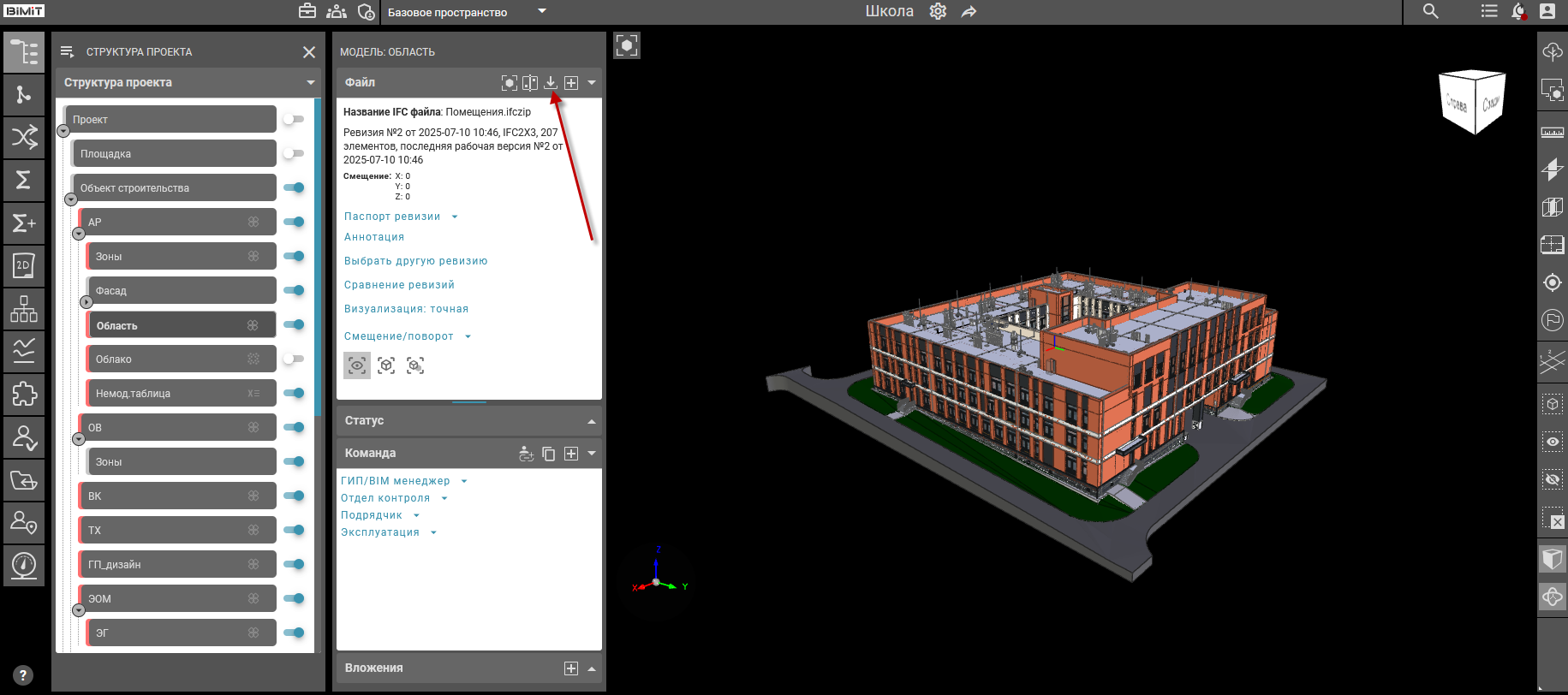
Task: Disable the Фасад visibility toggle
Action: click(294, 290)
